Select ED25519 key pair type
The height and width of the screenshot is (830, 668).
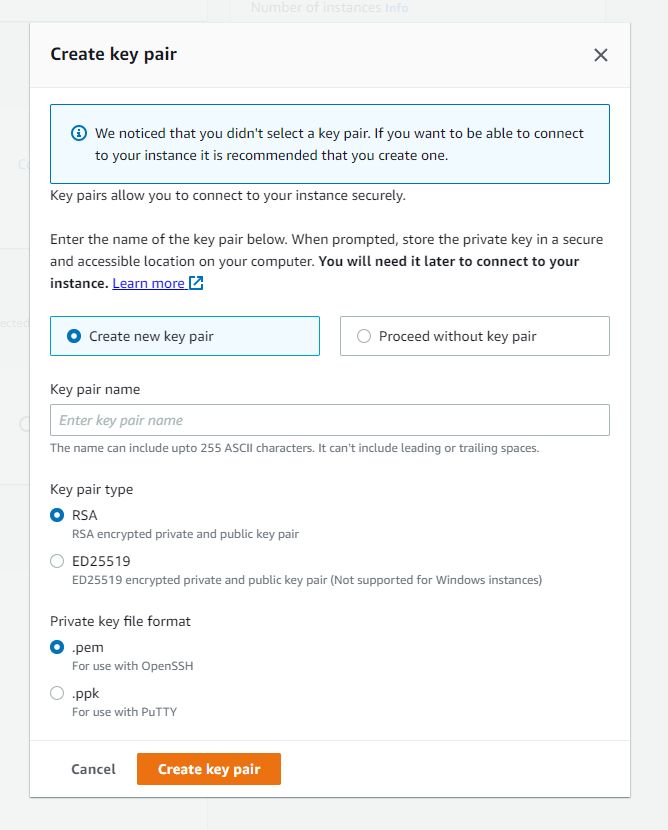57,561
